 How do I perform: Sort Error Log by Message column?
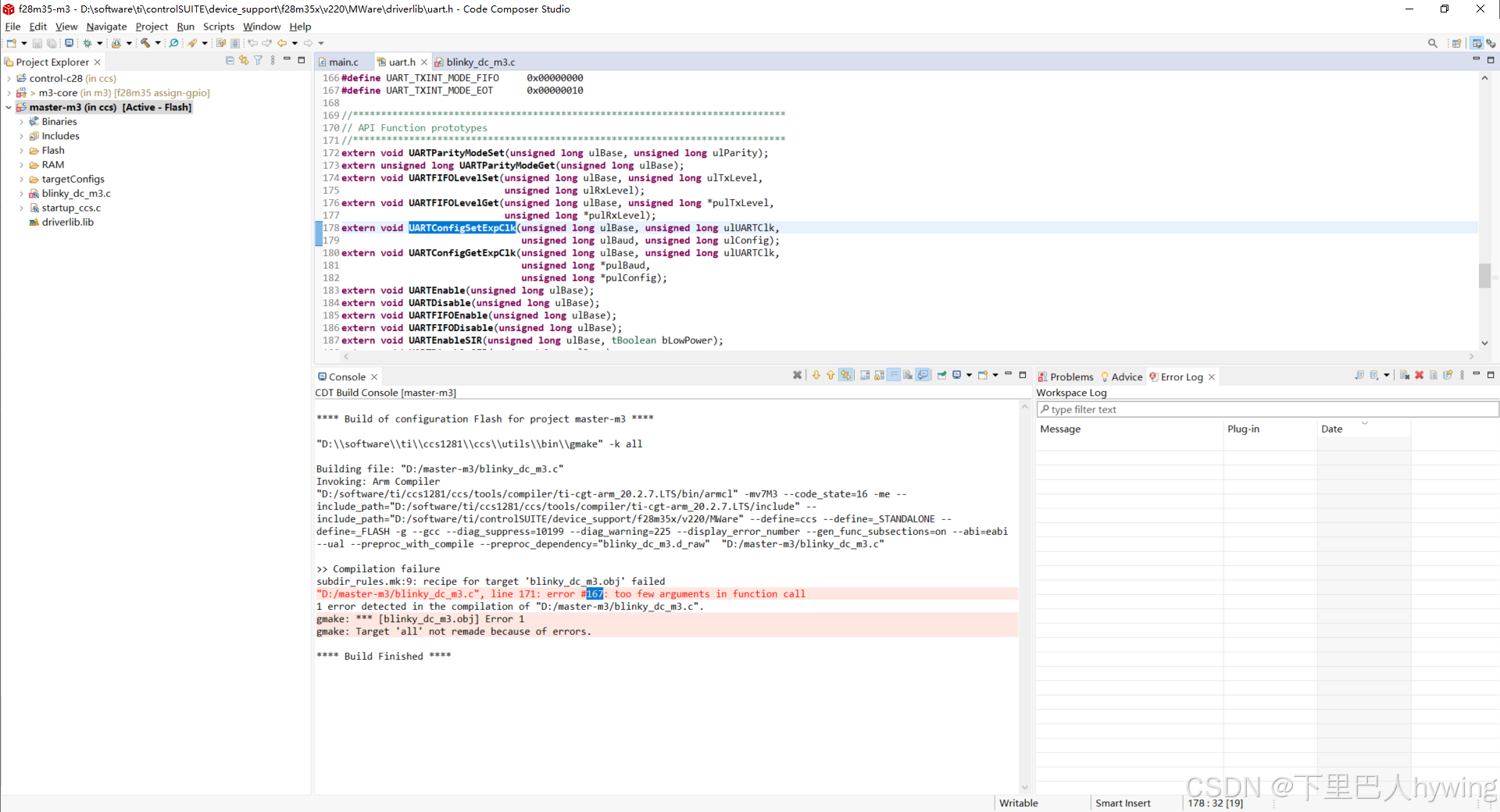coord(1130,429)
